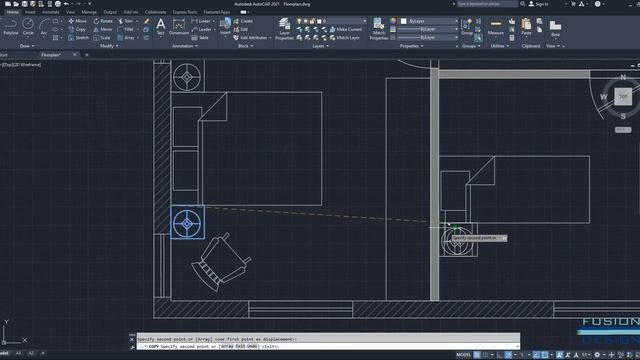This screenshot has height=360, width=640.
Task: Expand the Utilities panel
Action: tap(500, 46)
